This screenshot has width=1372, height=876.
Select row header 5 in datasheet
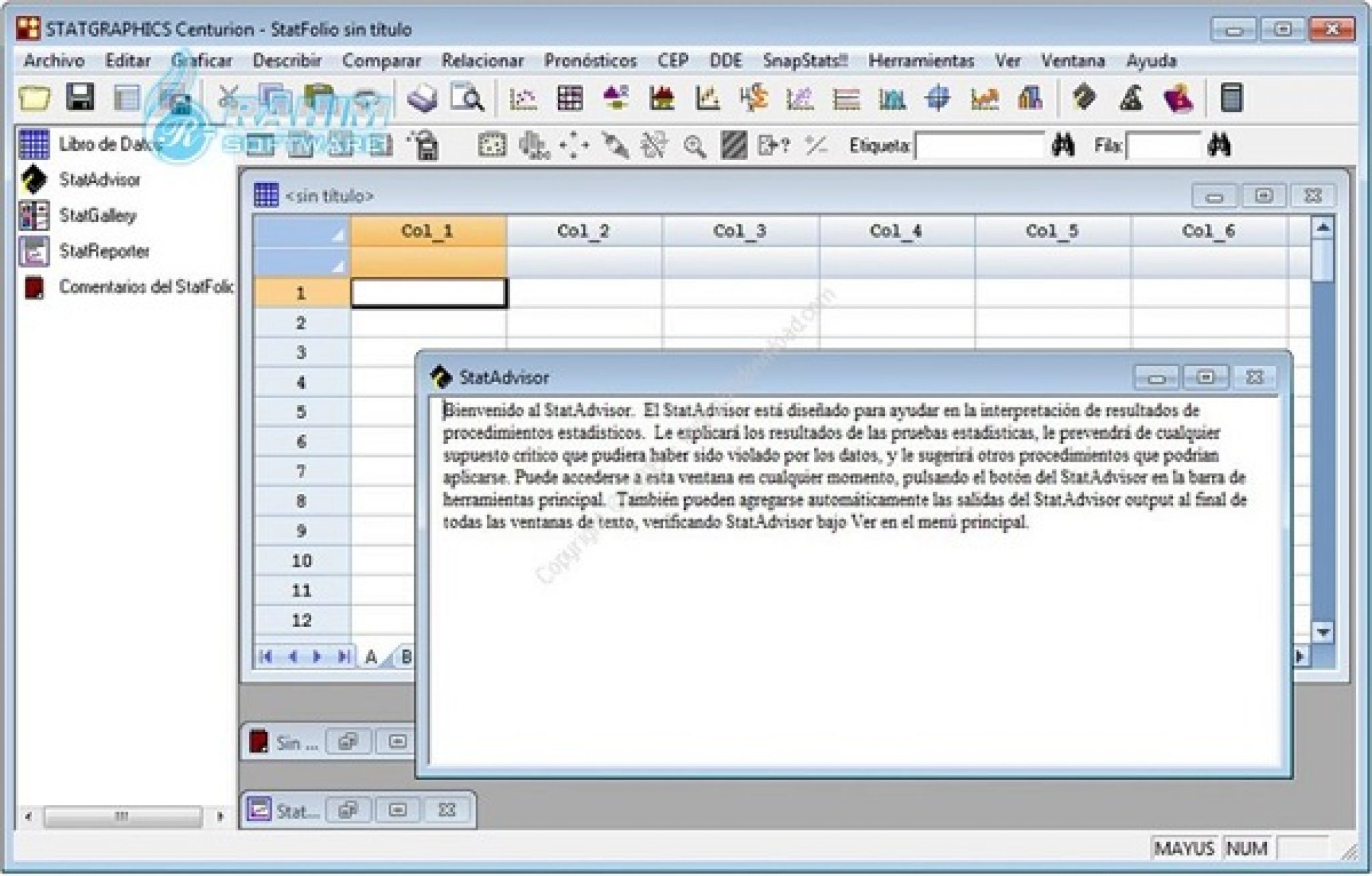pos(301,412)
